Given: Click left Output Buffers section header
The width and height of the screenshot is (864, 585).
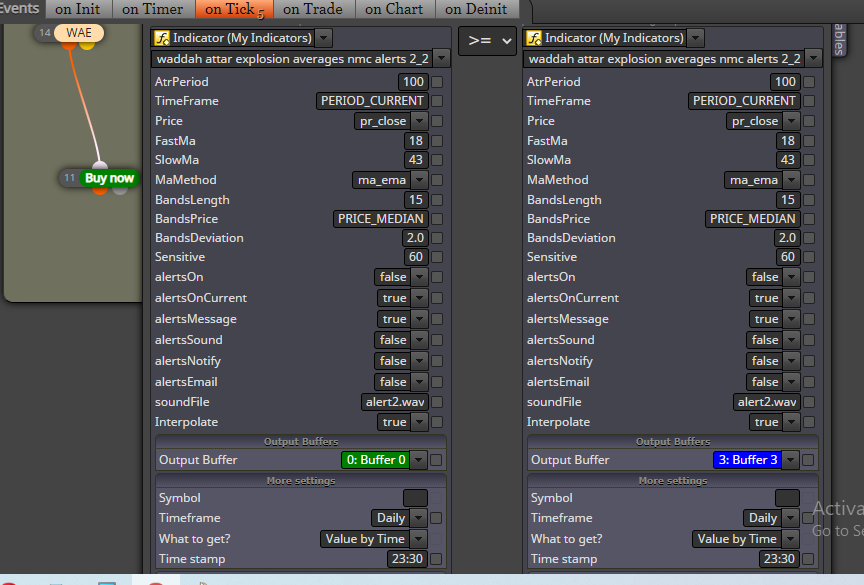Looking at the screenshot, I should 301,442.
